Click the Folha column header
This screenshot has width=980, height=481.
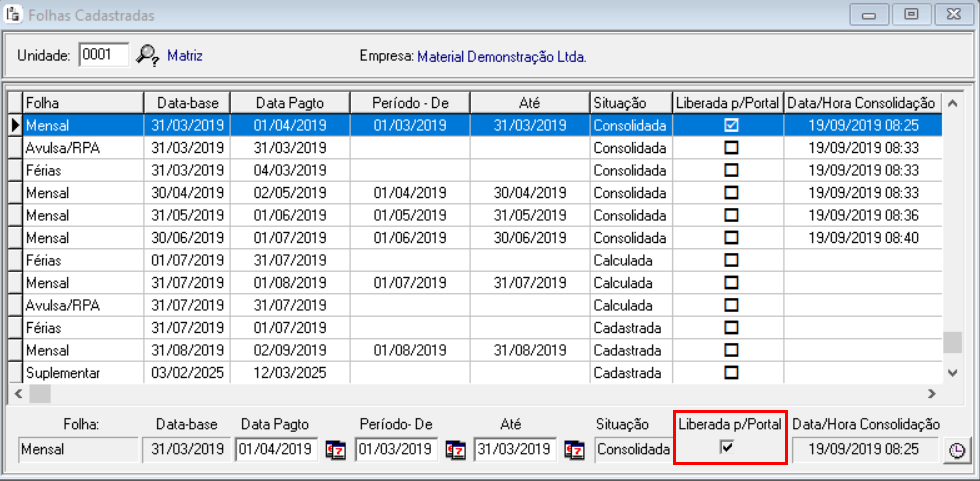coord(82,103)
